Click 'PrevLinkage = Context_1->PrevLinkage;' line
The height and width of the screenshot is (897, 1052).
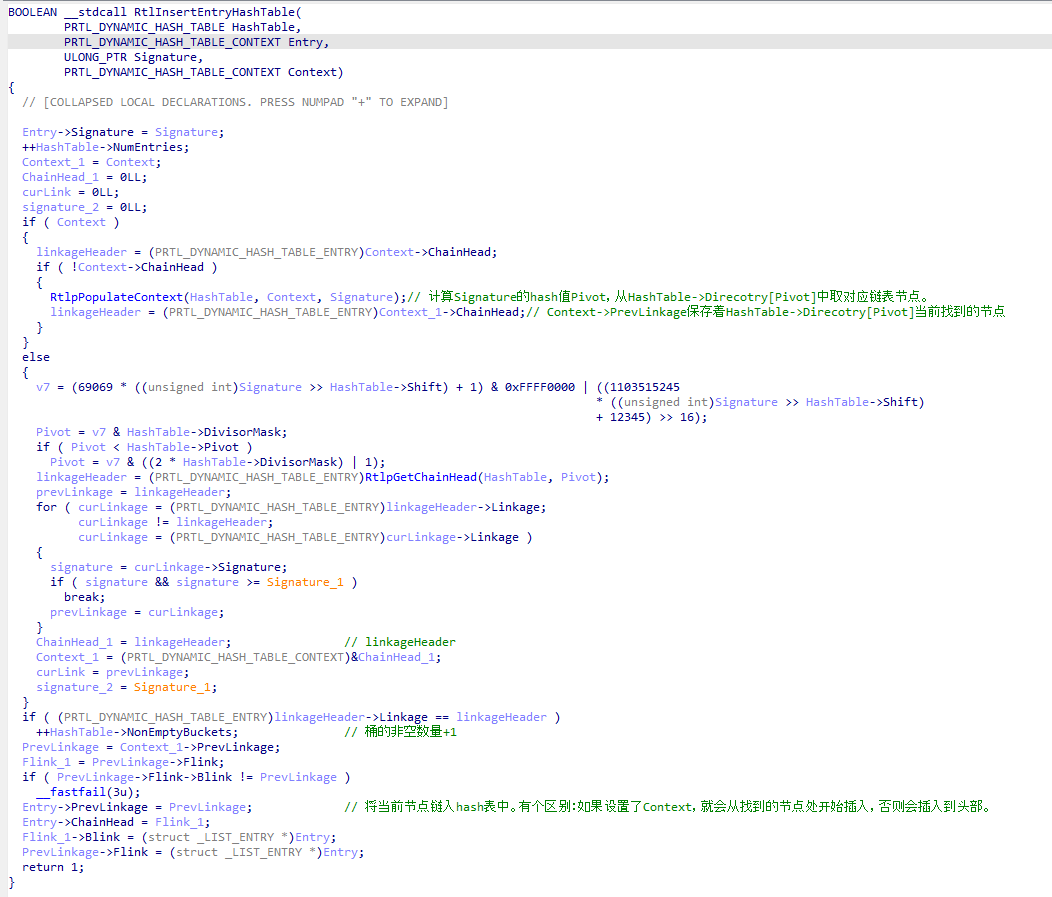[151, 747]
